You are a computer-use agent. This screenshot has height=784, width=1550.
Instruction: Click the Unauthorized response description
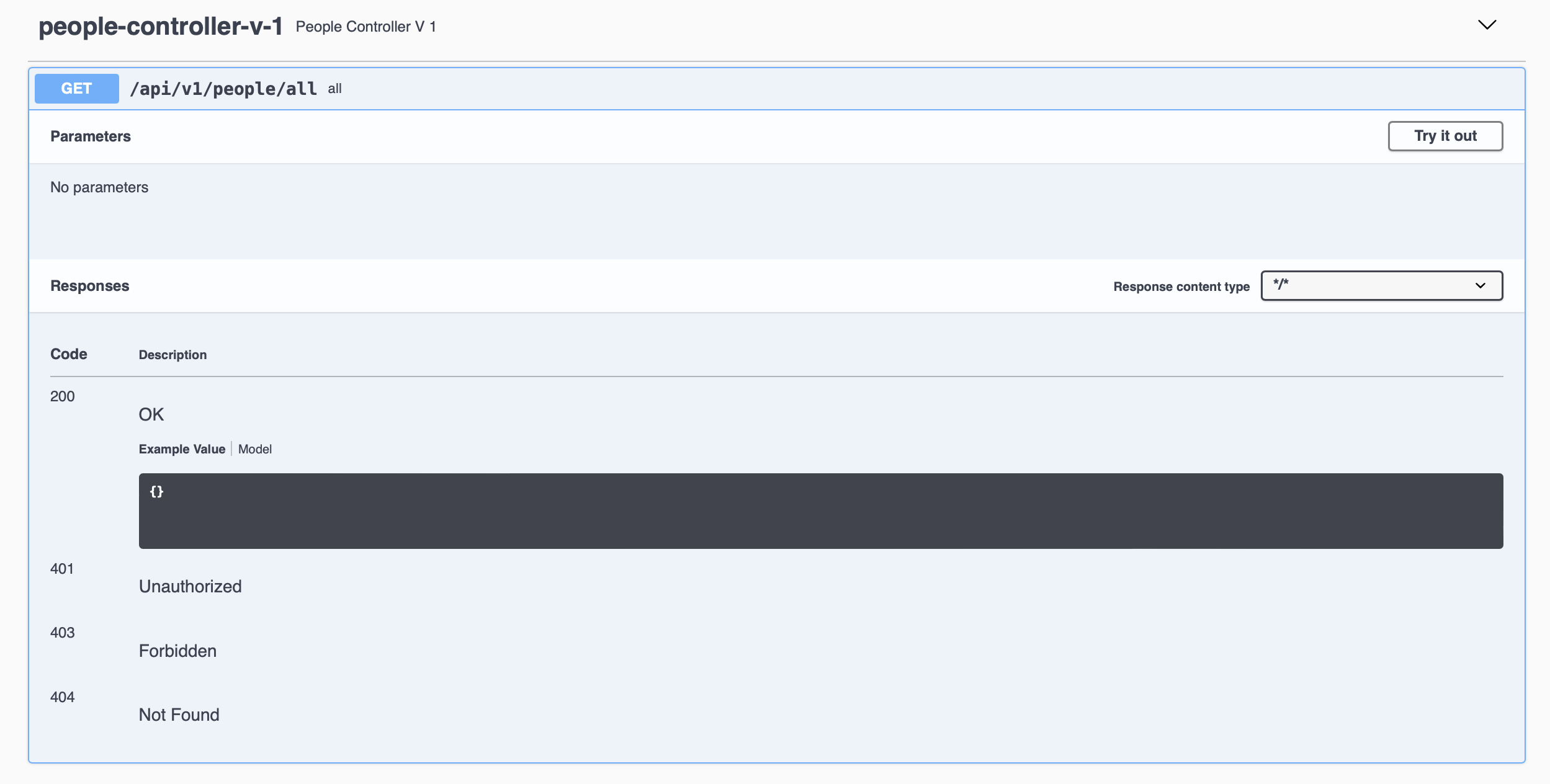pos(190,586)
